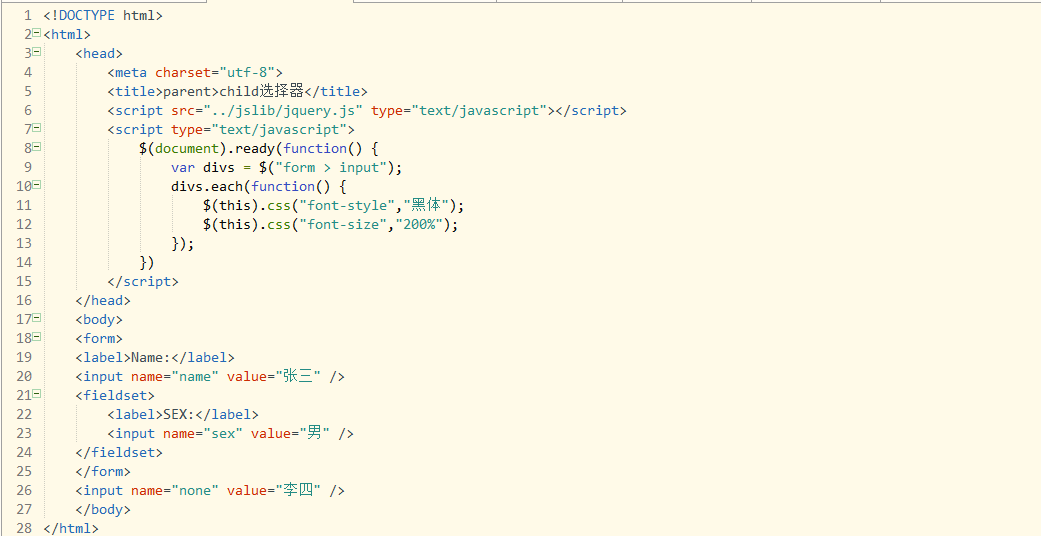Collapse the head fold marker on line 3
The height and width of the screenshot is (536, 1041).
click(37, 51)
